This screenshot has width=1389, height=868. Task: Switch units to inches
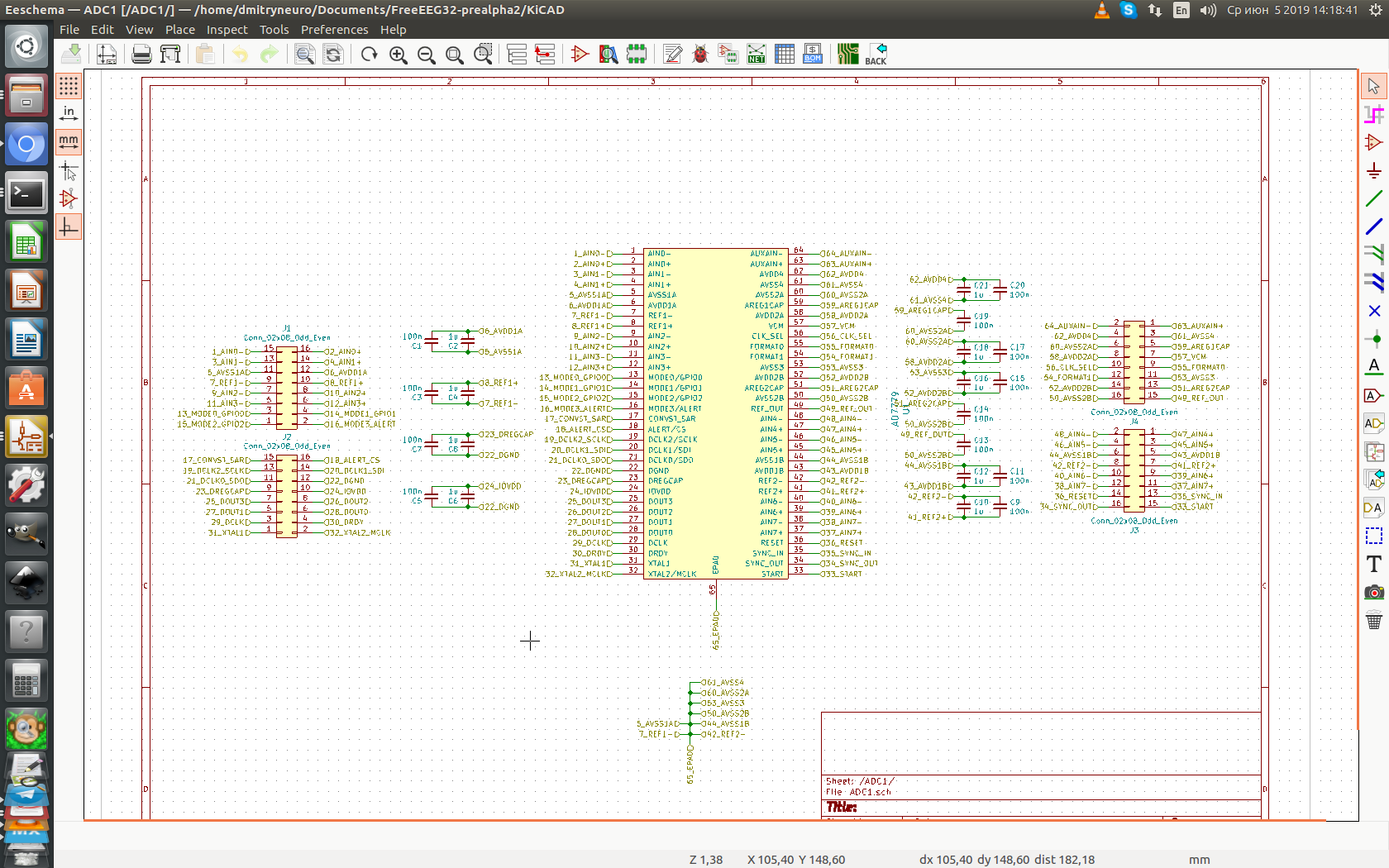[69, 113]
